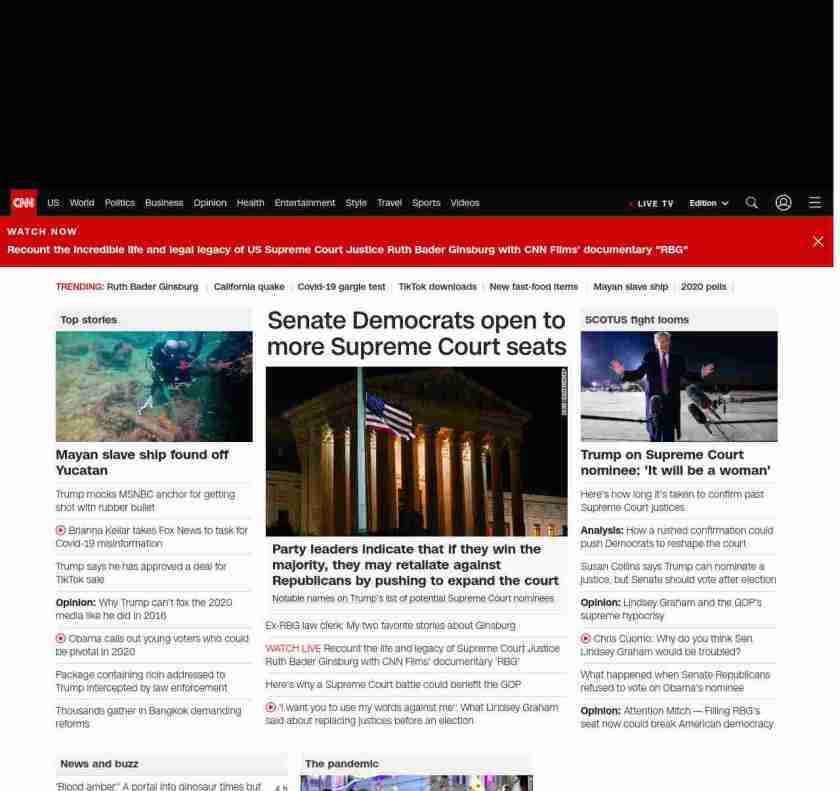Image resolution: width=840 pixels, height=791 pixels.
Task: Open the hamburger menu icon
Action: [x=815, y=203]
